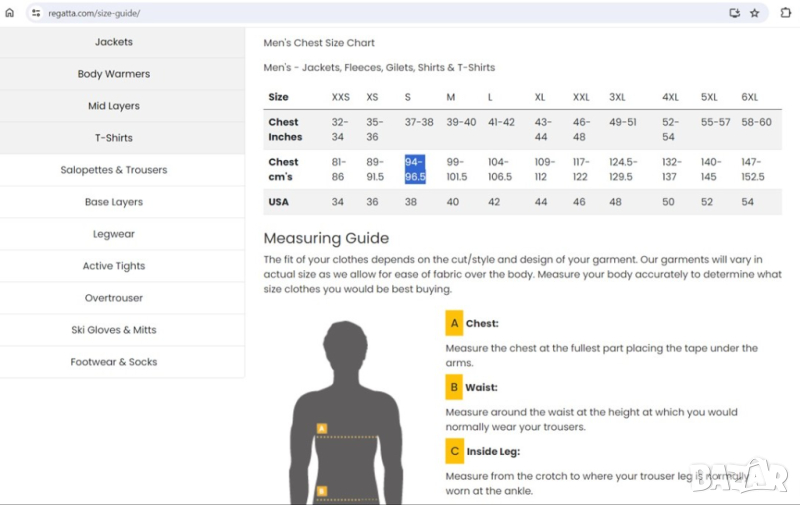Open the Active Tights category
This screenshot has height=505, width=800.
114,266
